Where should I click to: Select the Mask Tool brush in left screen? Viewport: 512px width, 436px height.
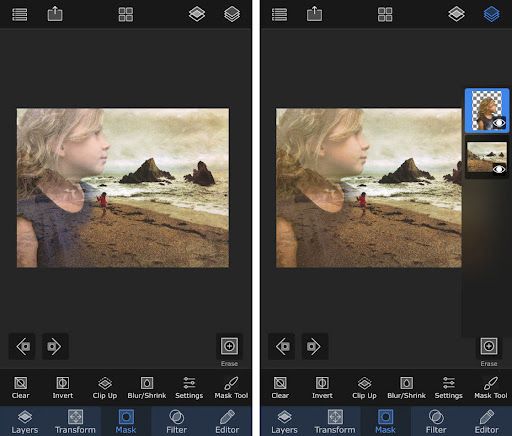tap(231, 387)
